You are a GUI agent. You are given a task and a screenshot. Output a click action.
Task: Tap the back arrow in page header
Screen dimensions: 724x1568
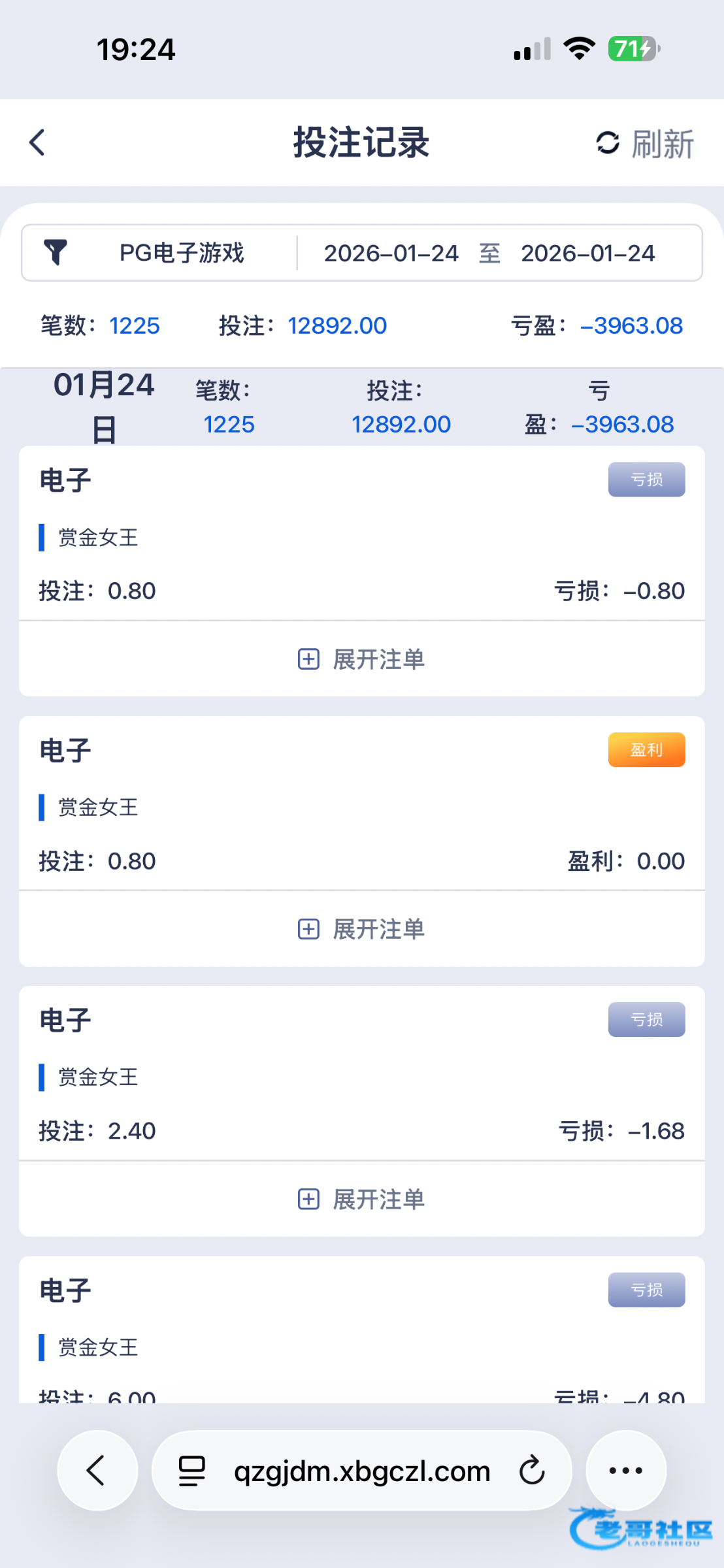click(x=38, y=142)
